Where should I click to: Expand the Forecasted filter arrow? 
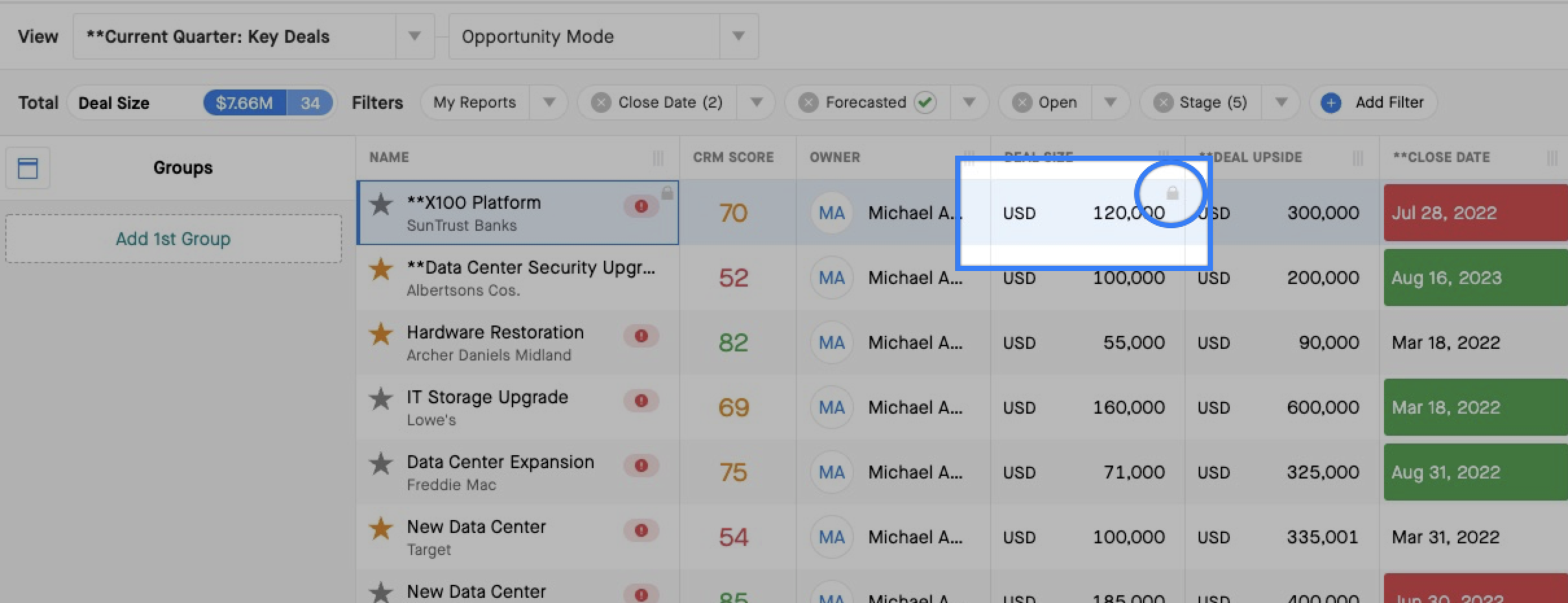(x=969, y=102)
